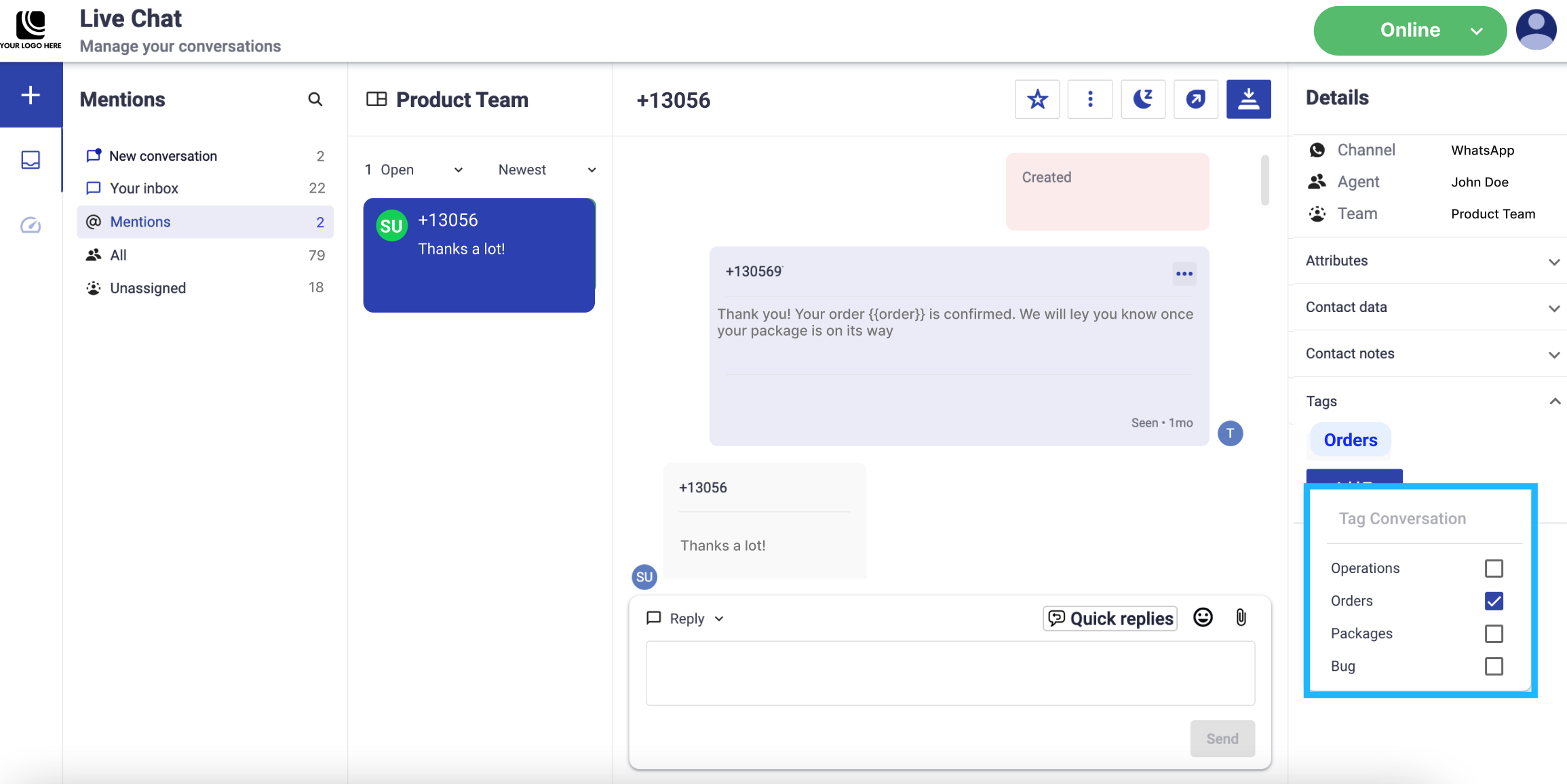Click the reply message text field
The height and width of the screenshot is (784, 1567).
click(950, 673)
